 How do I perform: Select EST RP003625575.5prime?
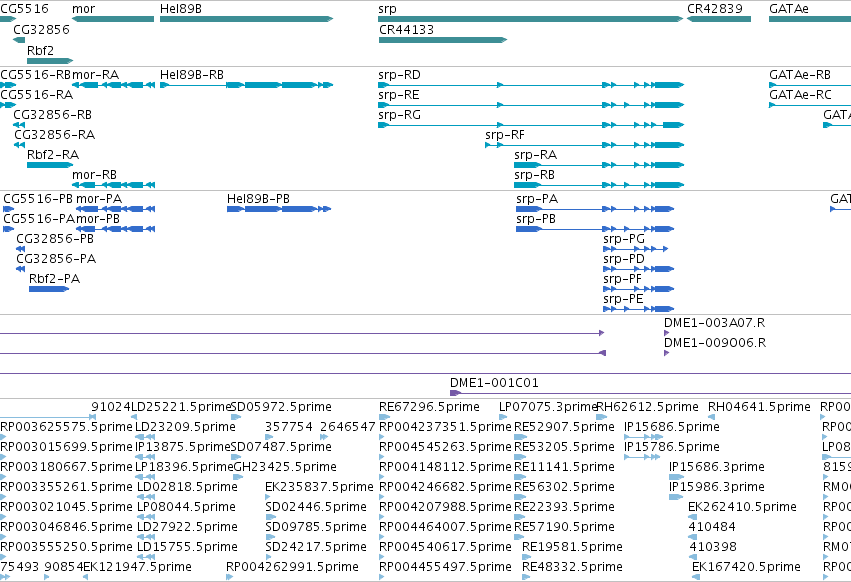66,427
